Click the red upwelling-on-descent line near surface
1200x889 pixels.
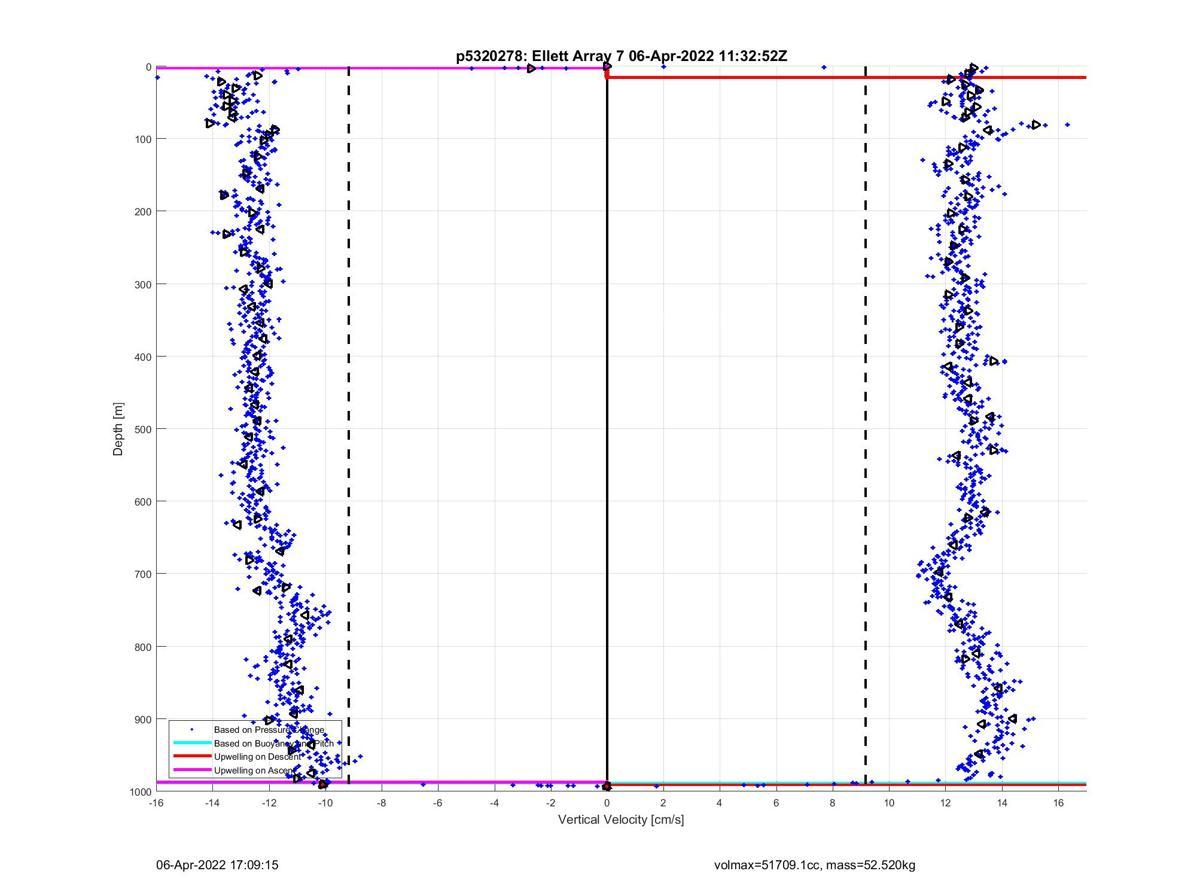(x=846, y=77)
